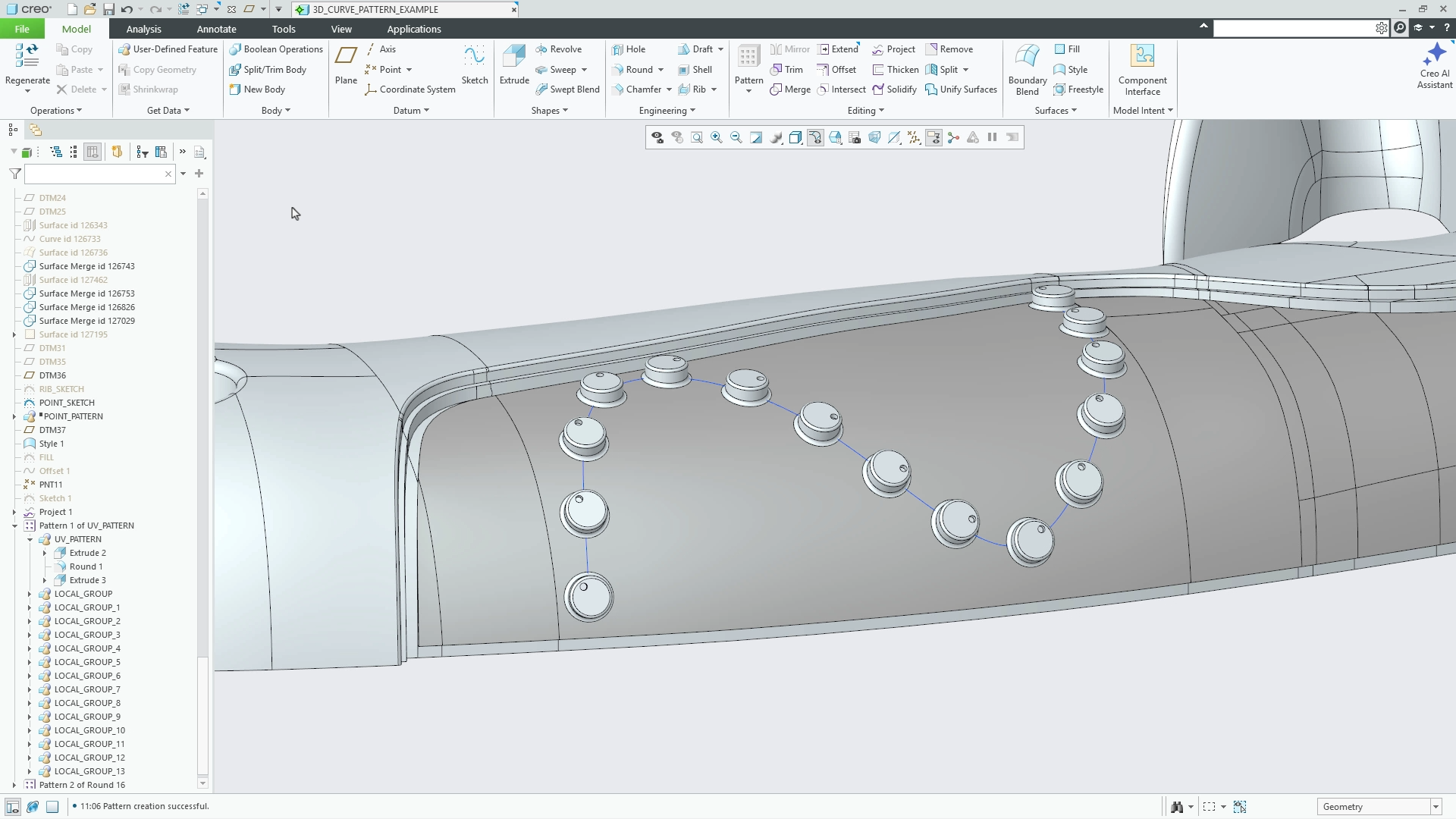Click User-Defined Feature button
The height and width of the screenshot is (819, 1456).
point(168,49)
